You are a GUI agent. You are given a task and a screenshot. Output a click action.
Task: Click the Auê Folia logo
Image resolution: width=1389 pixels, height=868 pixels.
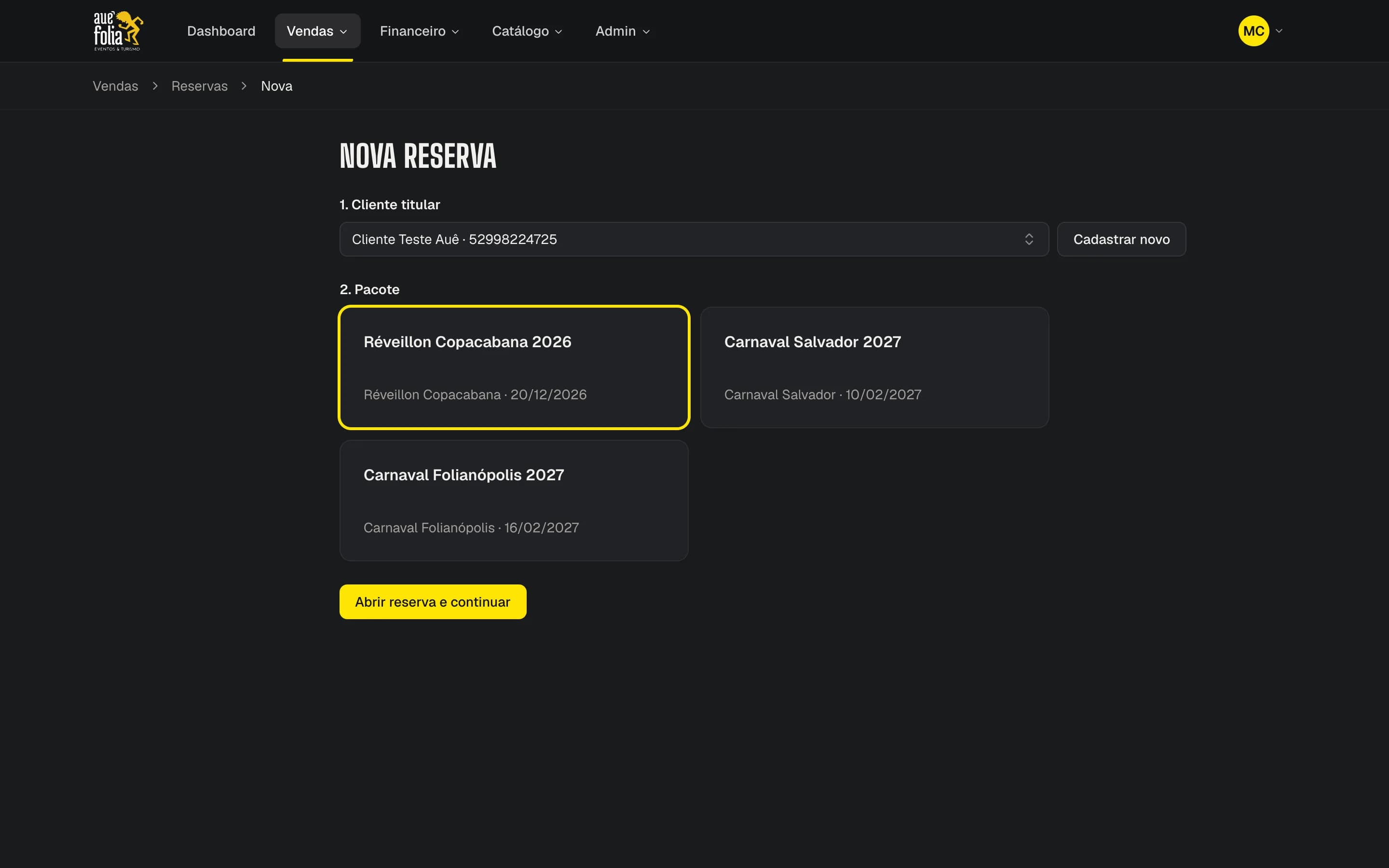pyautogui.click(x=118, y=31)
